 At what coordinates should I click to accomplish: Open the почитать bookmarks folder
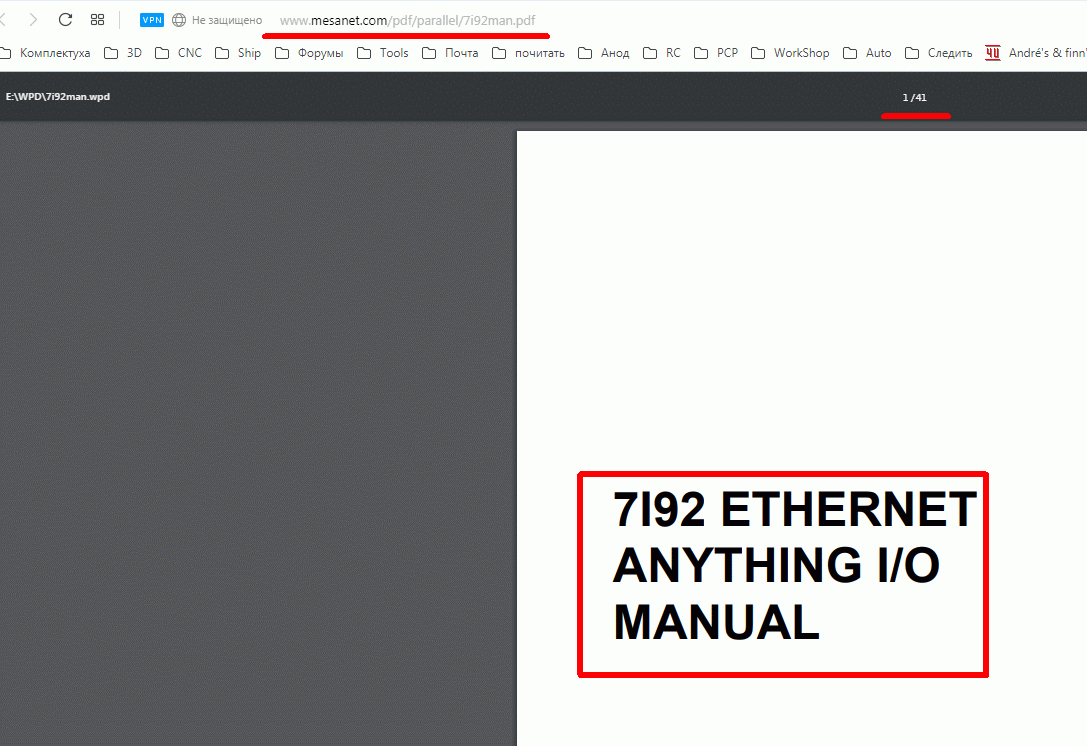coord(528,53)
